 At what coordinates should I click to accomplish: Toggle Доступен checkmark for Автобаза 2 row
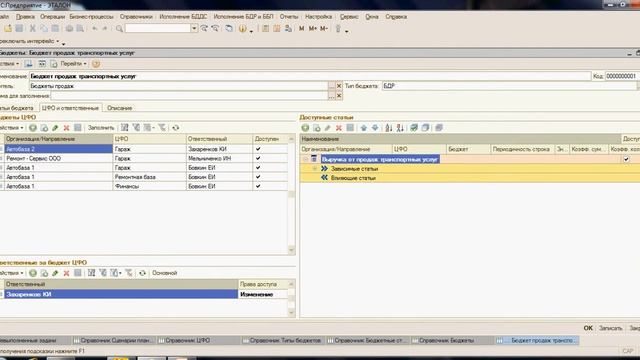pos(258,149)
